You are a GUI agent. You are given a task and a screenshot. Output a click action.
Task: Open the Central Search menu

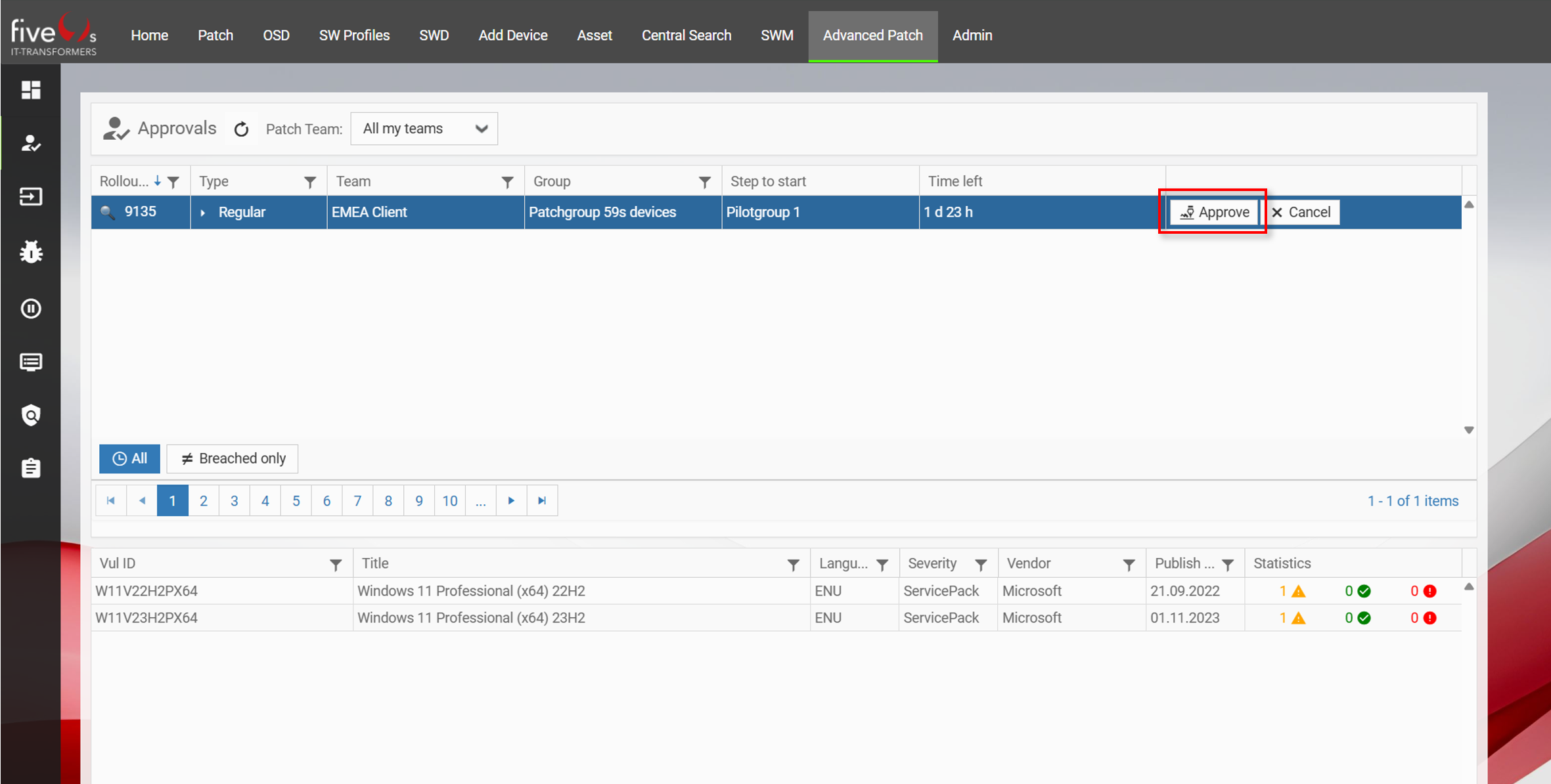point(686,35)
